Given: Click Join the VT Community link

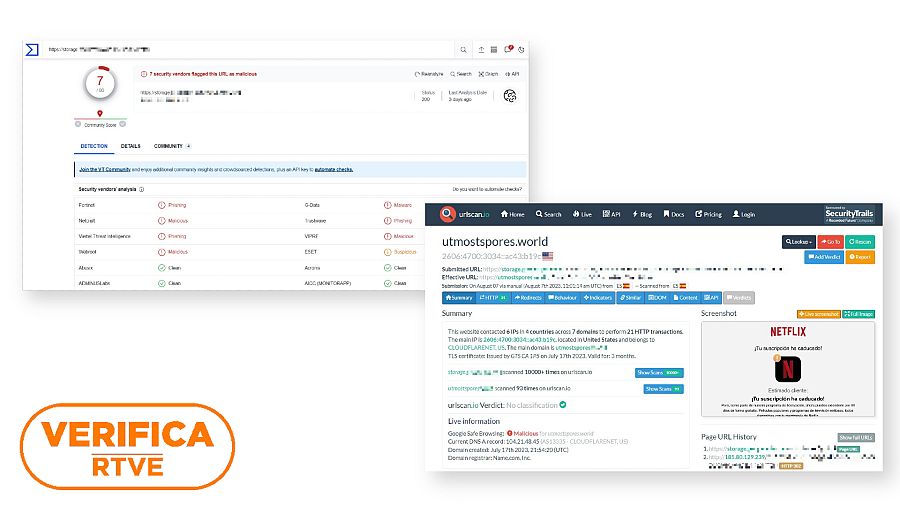Looking at the screenshot, I should click(105, 169).
